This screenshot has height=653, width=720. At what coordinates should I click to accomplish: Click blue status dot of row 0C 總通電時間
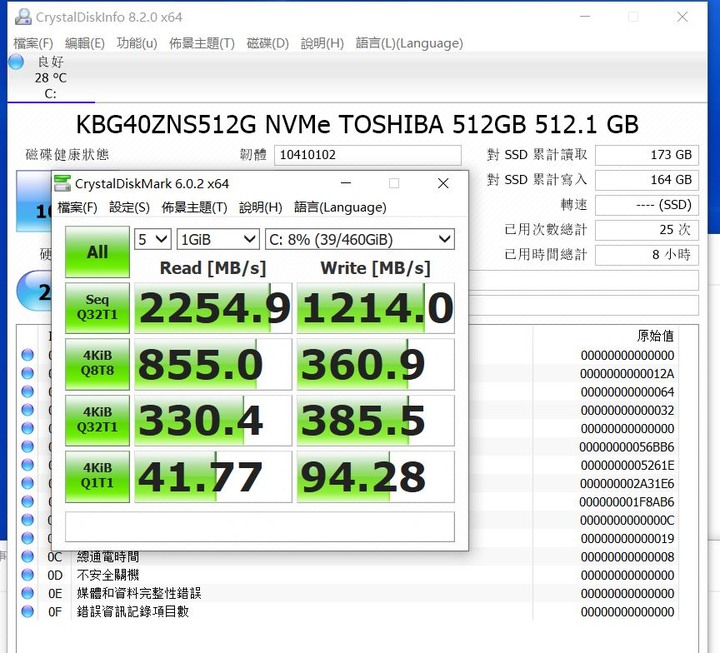coord(28,557)
